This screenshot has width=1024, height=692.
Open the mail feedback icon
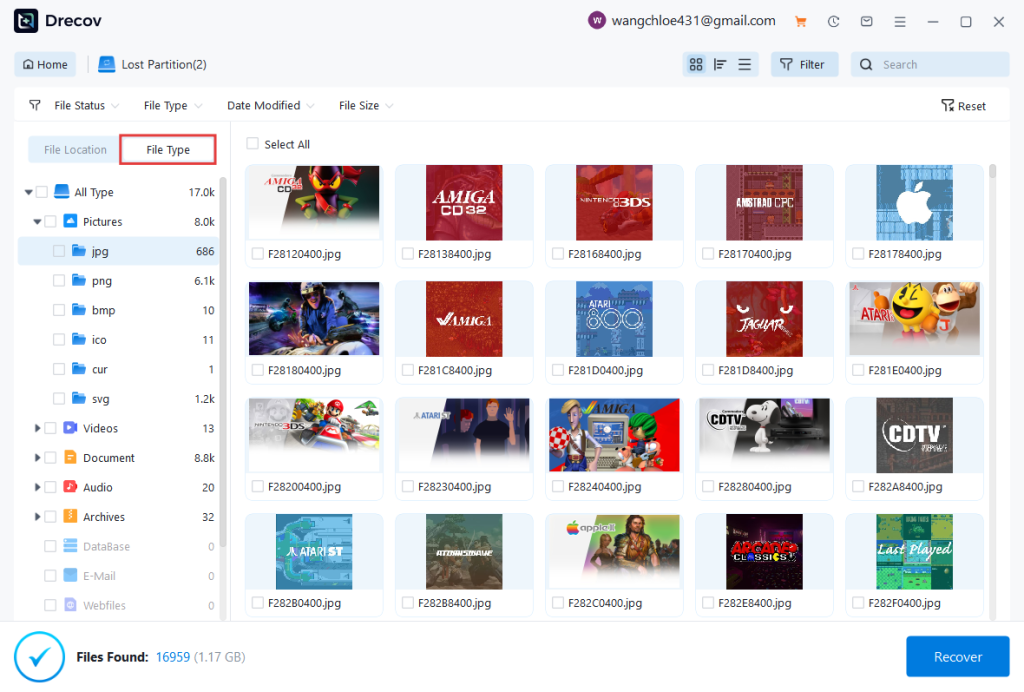click(866, 21)
